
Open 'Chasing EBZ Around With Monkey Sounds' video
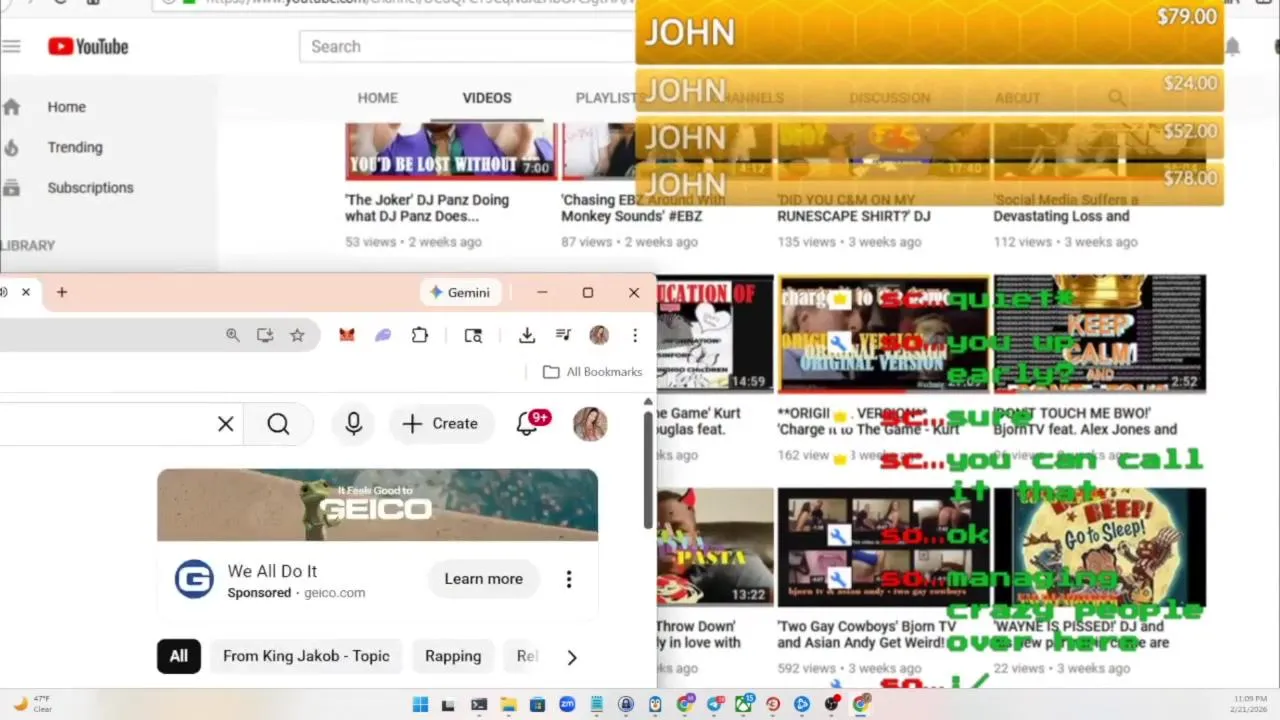(643, 208)
